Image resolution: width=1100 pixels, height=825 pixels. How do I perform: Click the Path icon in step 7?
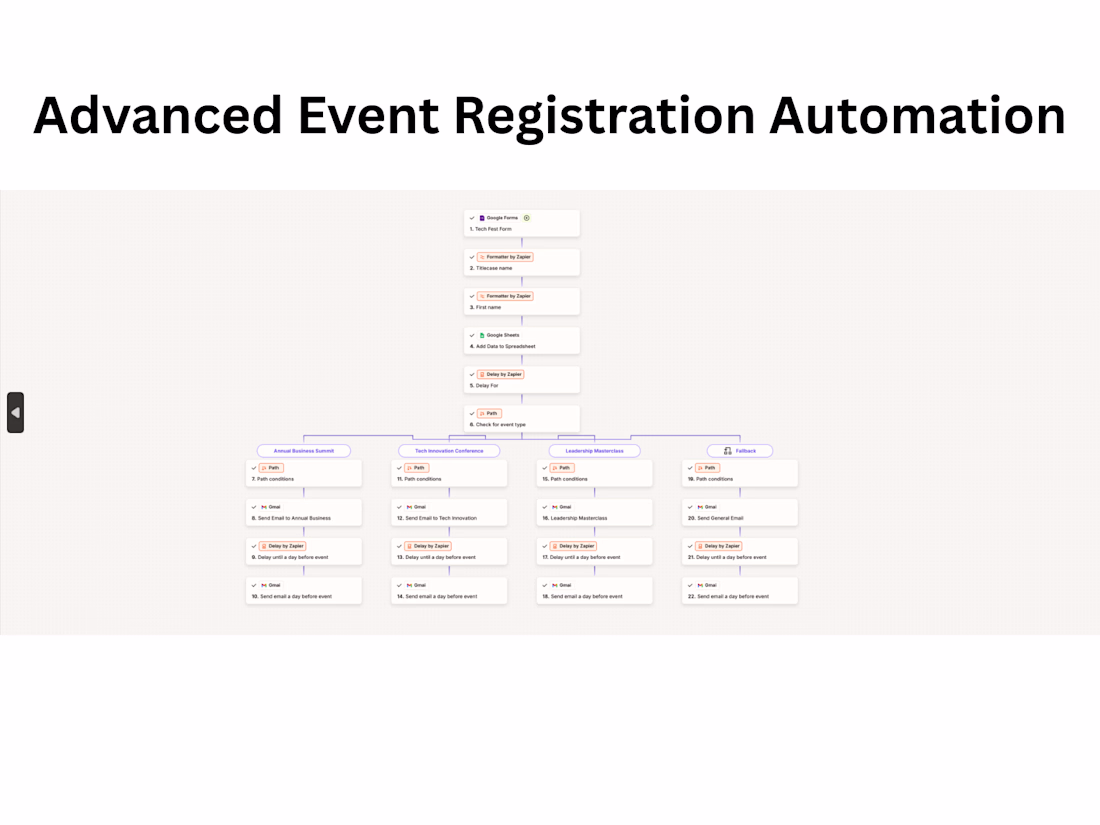pos(264,468)
